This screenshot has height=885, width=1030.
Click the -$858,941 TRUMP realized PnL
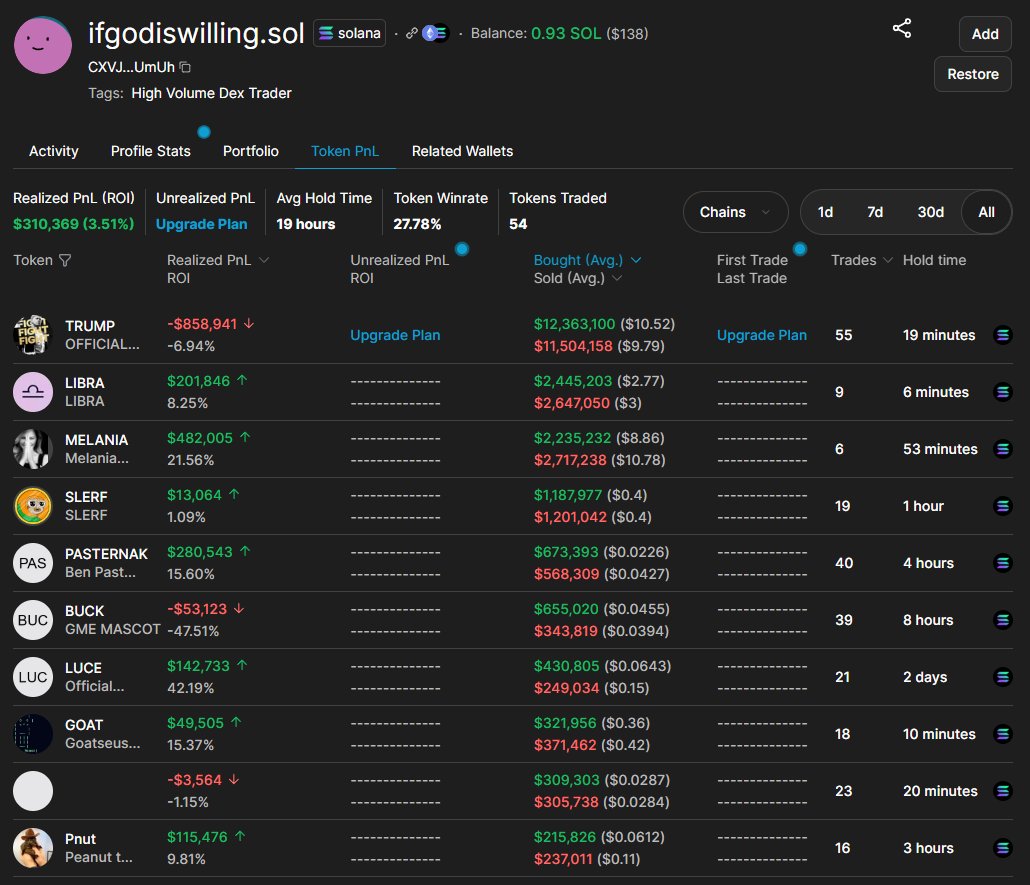tap(202, 324)
